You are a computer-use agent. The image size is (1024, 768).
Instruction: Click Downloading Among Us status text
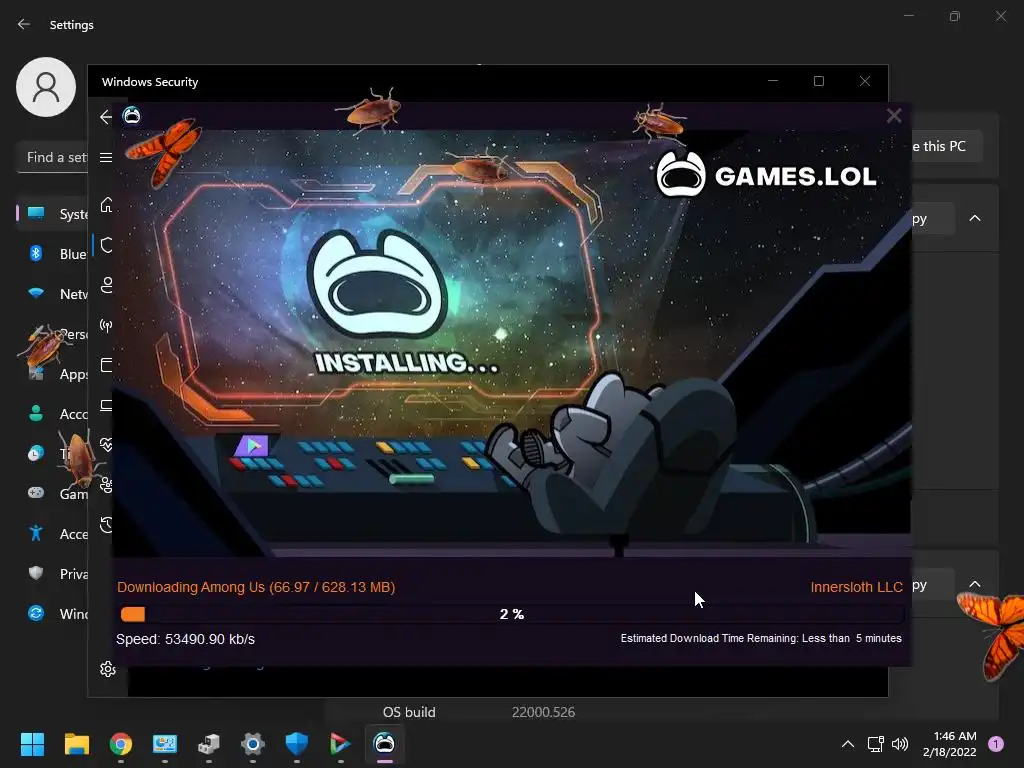point(256,587)
